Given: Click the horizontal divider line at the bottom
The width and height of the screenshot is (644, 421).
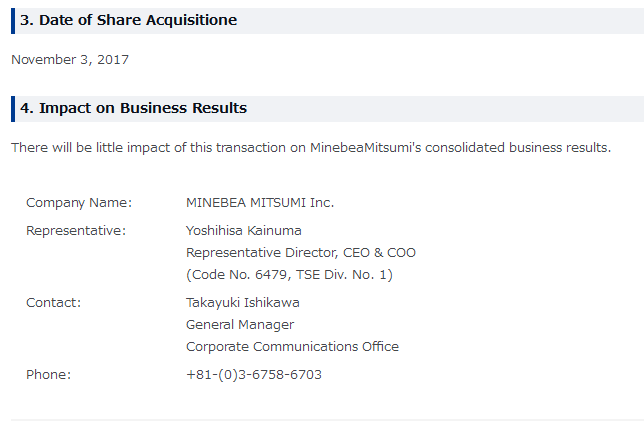Looking at the screenshot, I should pyautogui.click(x=322, y=419).
